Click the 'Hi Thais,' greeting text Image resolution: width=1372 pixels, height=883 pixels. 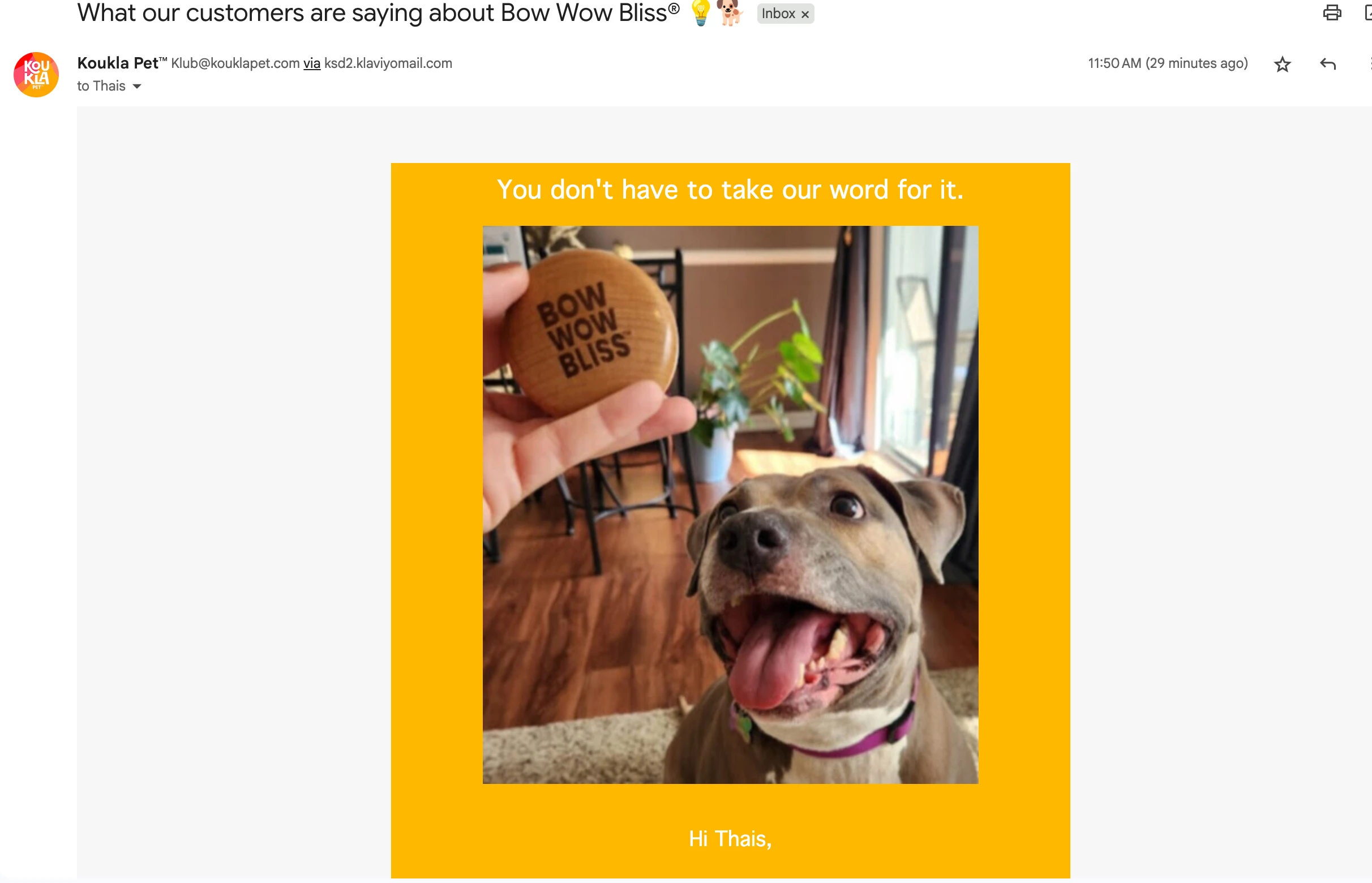(730, 839)
